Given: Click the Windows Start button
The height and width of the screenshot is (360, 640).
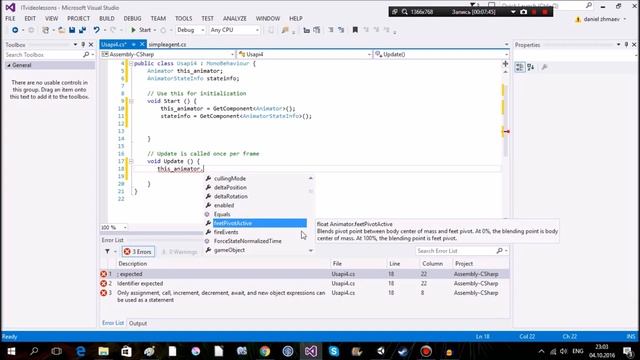Looking at the screenshot, I should coord(11,351).
